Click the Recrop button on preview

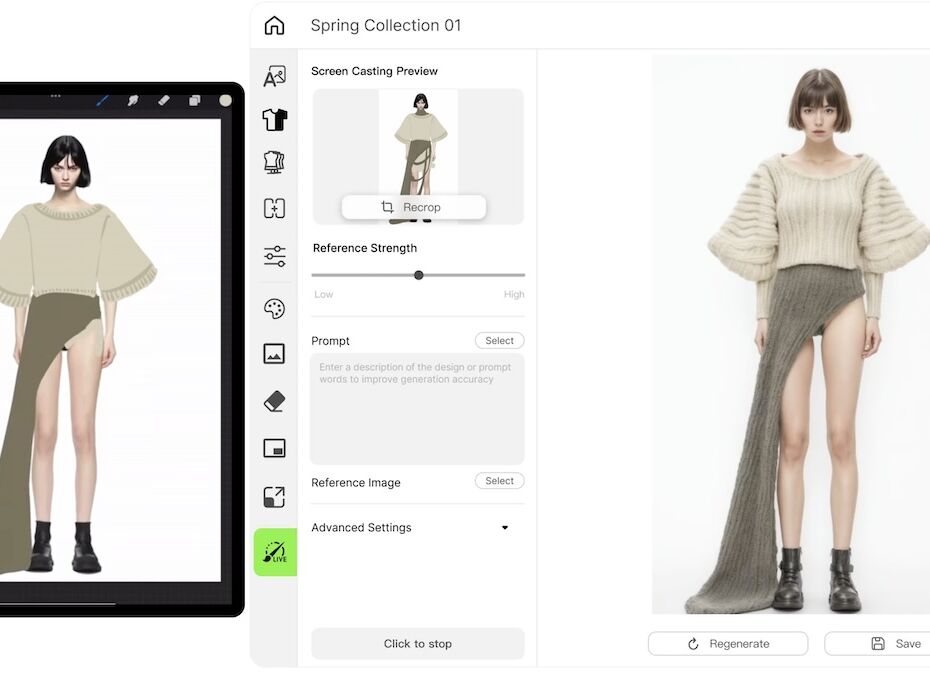[413, 207]
